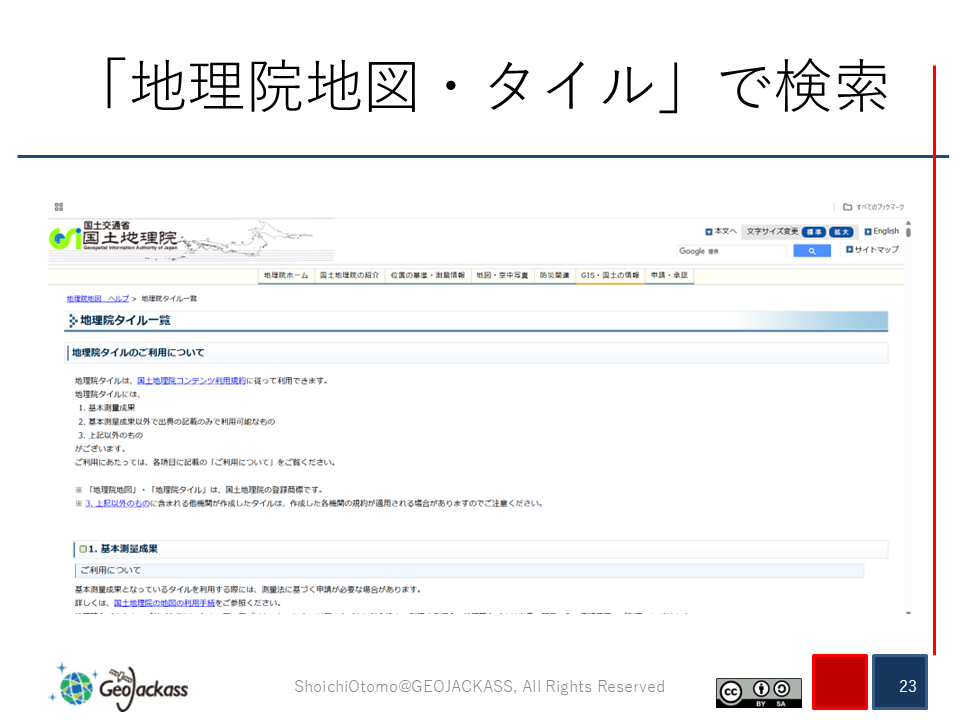
Task: Open the GIS・国土の情報 menu tab
Action: point(609,275)
